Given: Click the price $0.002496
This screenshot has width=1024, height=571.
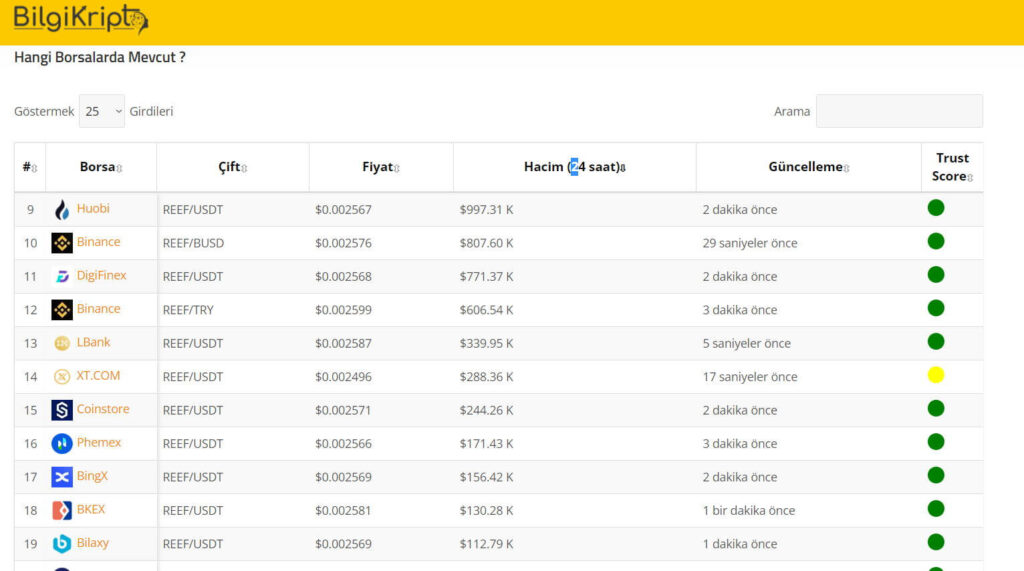Looking at the screenshot, I should pyautogui.click(x=344, y=377).
